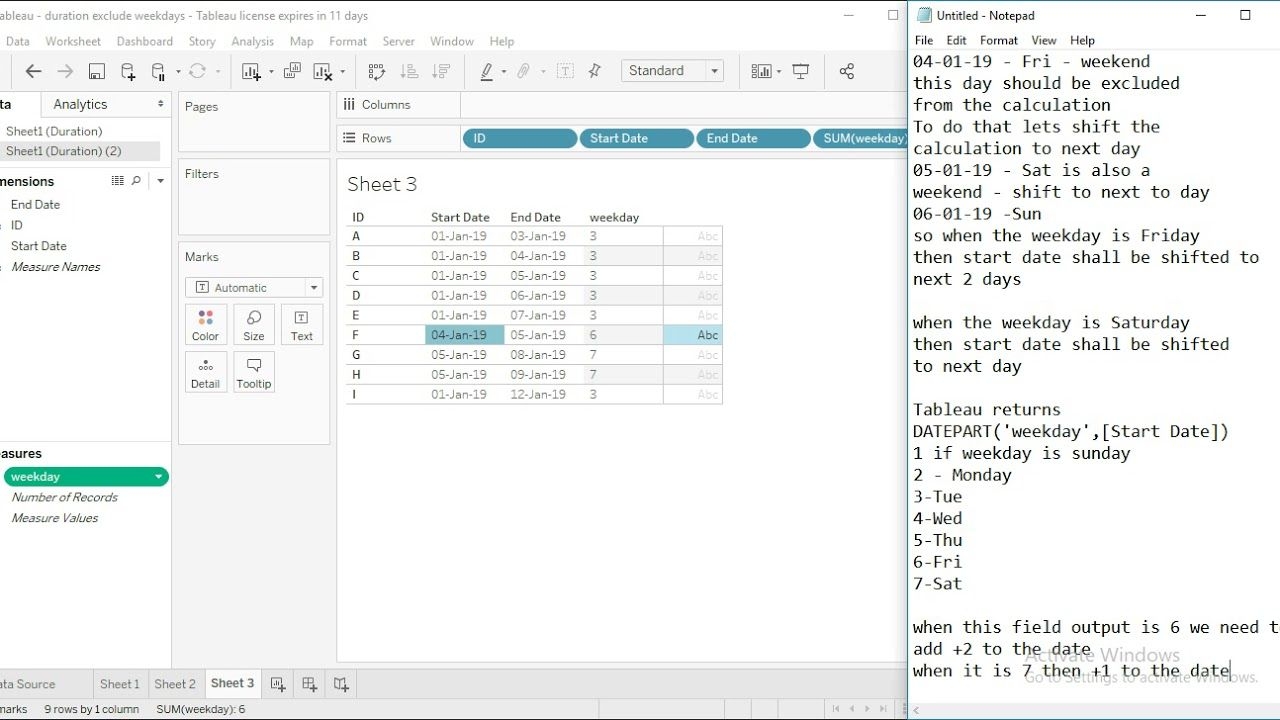
Task: Open the Analytics pane switcher arrow
Action: pyautogui.click(x=160, y=104)
